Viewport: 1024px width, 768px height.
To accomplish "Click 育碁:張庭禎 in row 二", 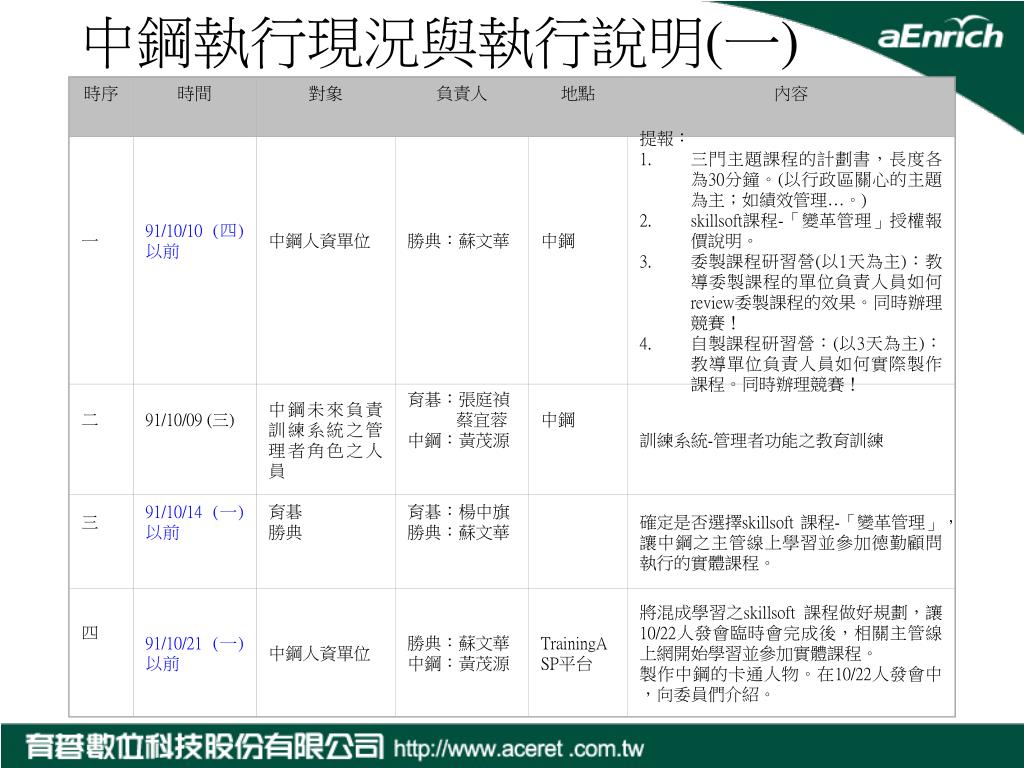I will click(x=458, y=400).
